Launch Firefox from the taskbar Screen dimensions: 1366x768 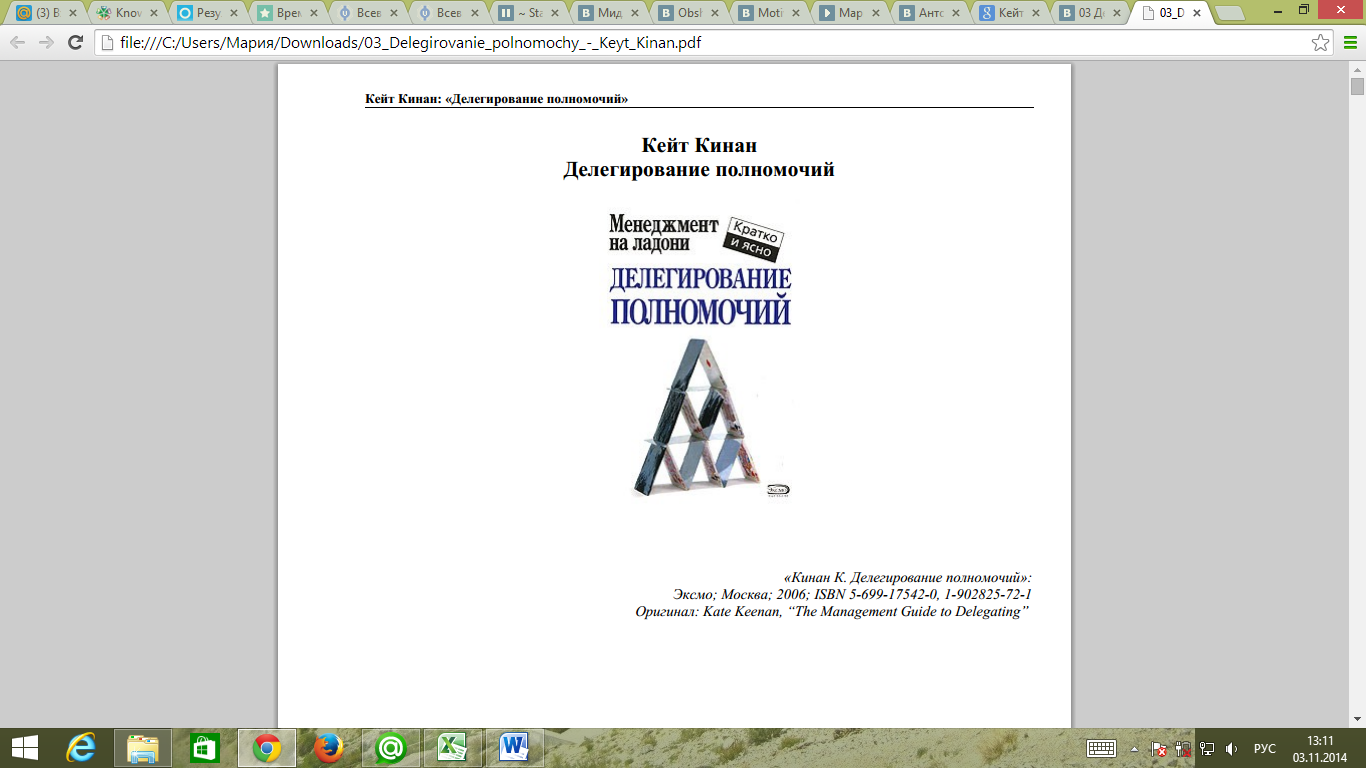pyautogui.click(x=328, y=747)
